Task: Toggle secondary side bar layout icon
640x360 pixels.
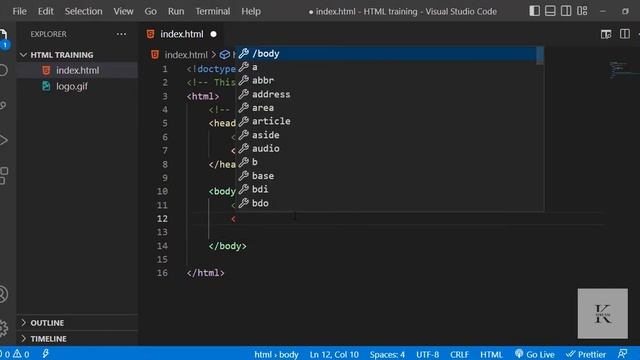Action: 566,11
